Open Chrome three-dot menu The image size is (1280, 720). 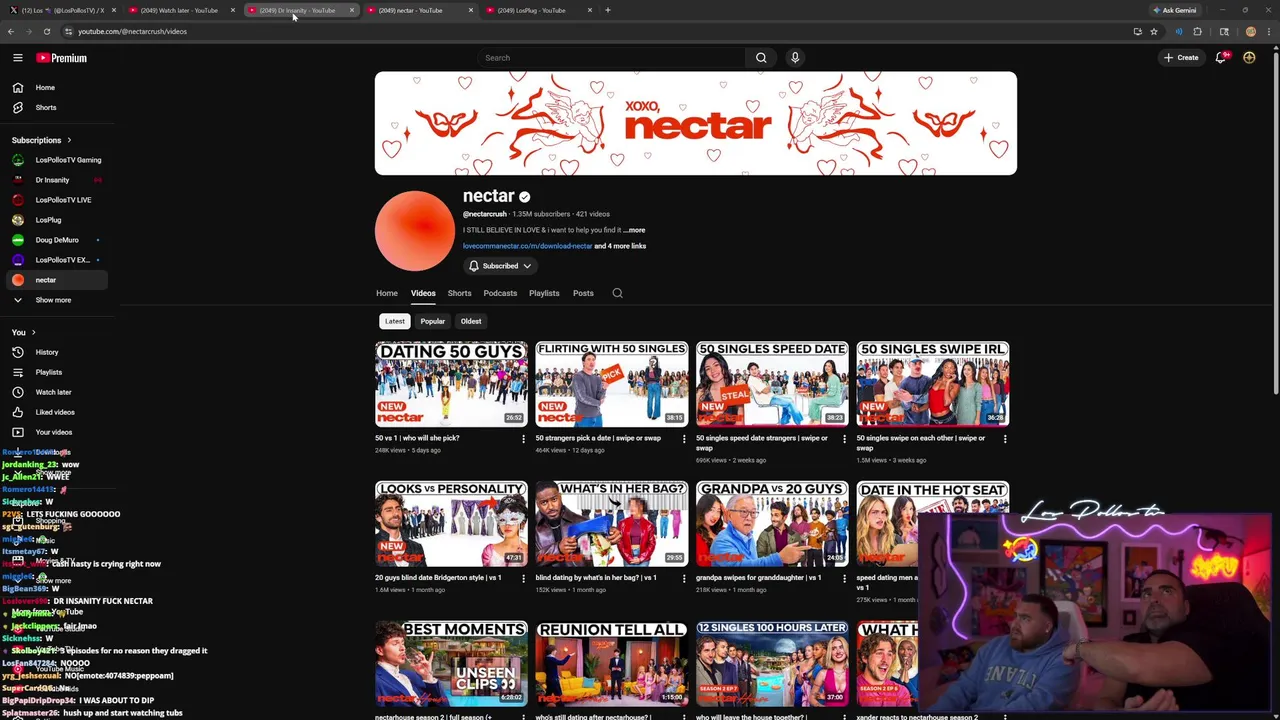(x=1269, y=32)
